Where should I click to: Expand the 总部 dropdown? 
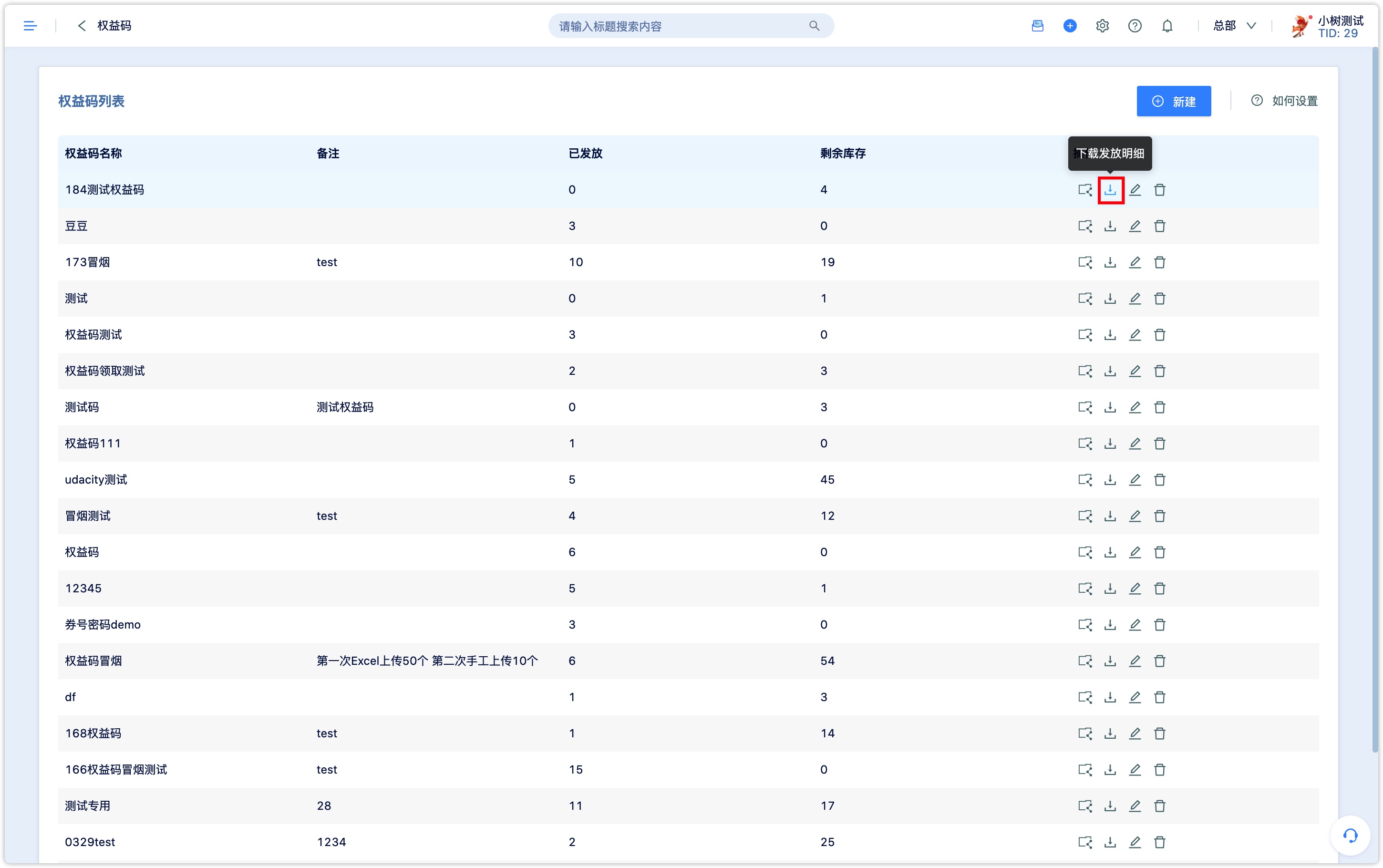click(x=1234, y=26)
